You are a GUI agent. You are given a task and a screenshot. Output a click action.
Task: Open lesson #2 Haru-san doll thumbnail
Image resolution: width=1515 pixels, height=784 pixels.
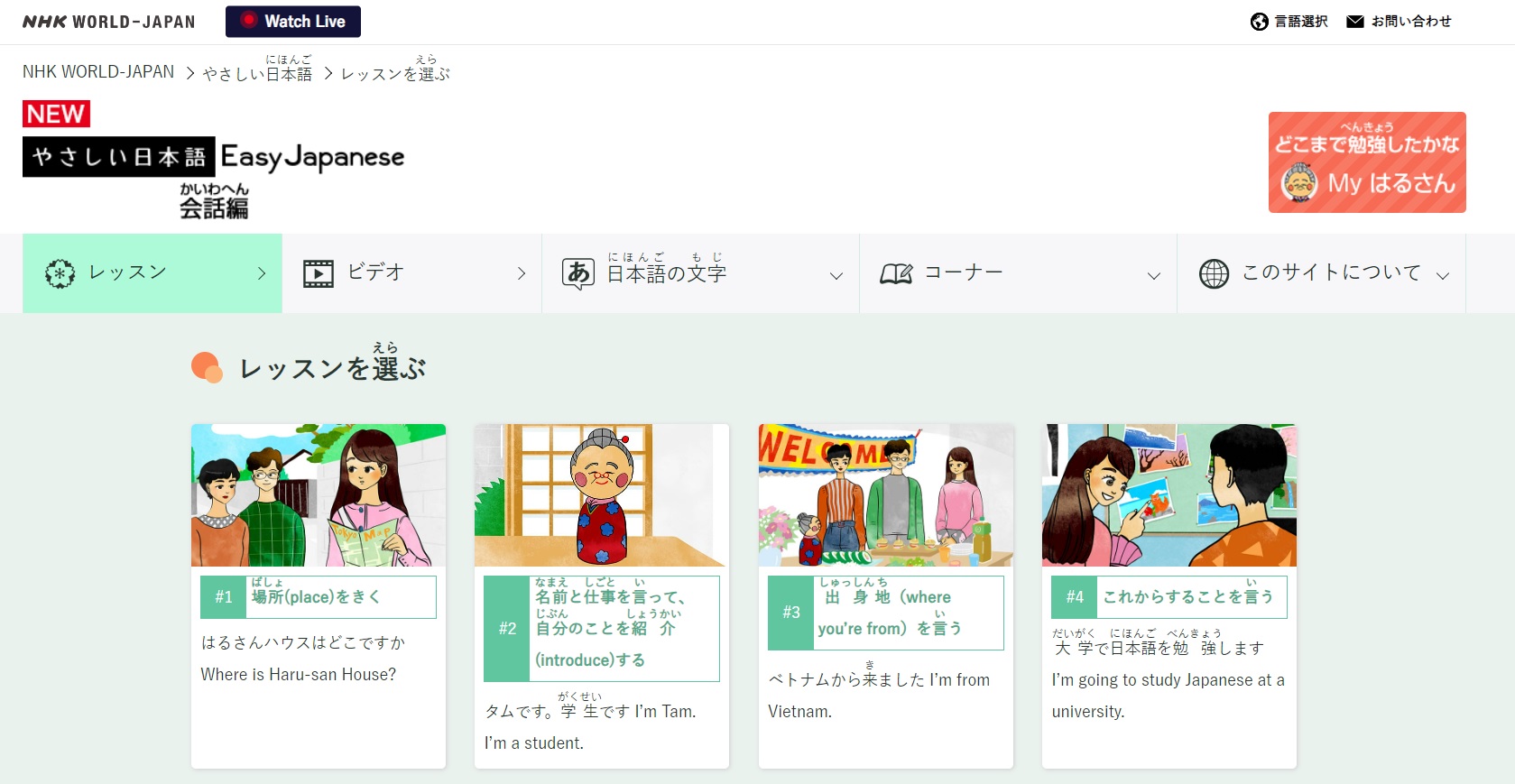click(x=602, y=495)
